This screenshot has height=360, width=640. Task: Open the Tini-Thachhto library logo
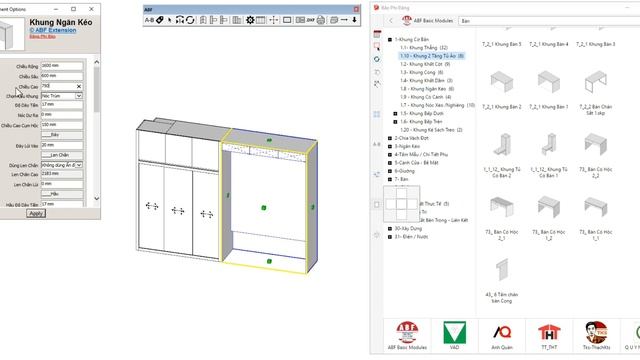pyautogui.click(x=596, y=332)
